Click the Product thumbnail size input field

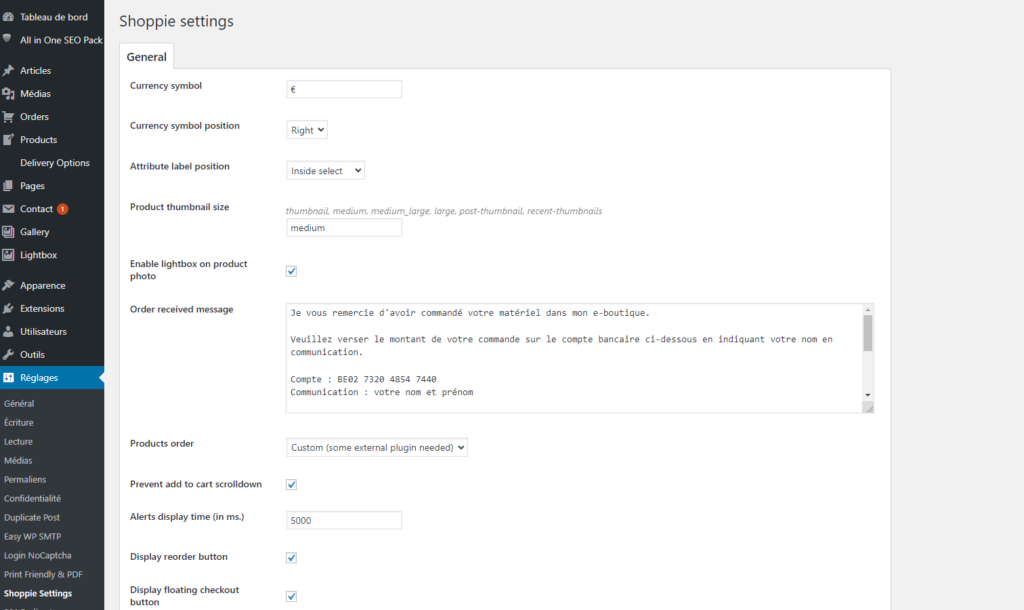click(x=344, y=228)
